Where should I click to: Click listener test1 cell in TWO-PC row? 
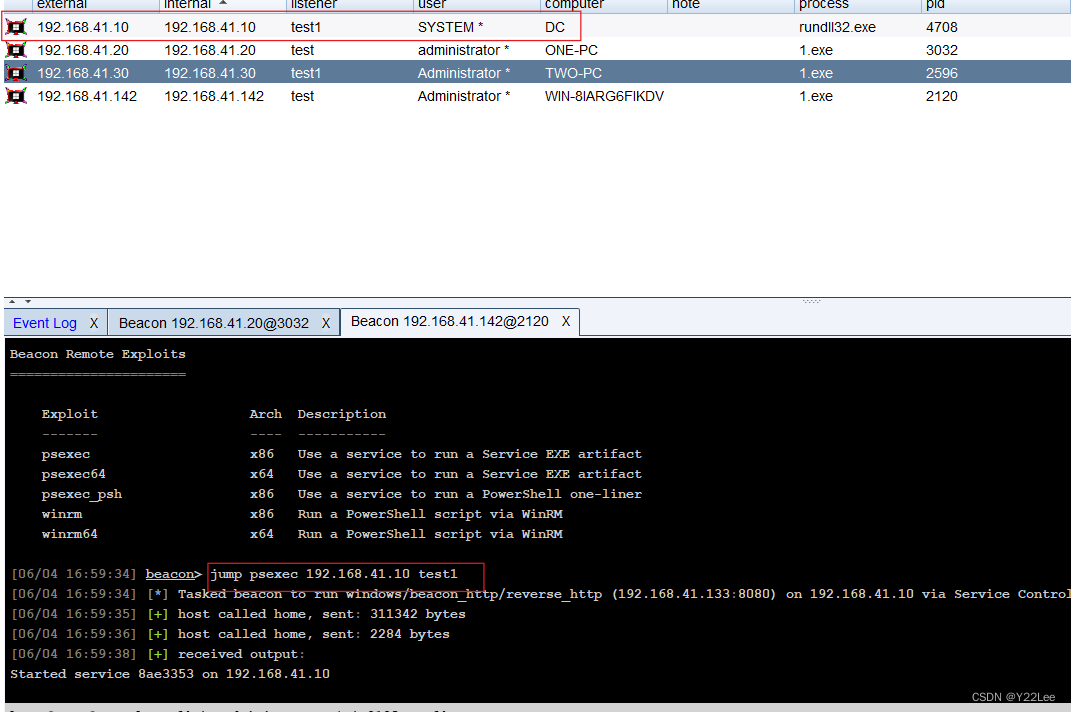(306, 73)
